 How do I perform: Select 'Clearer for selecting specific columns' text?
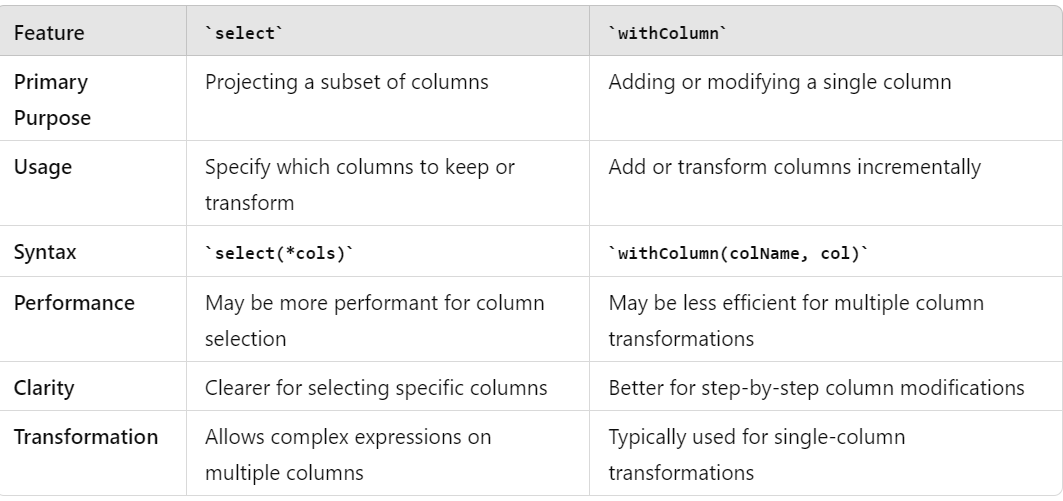pos(376,388)
